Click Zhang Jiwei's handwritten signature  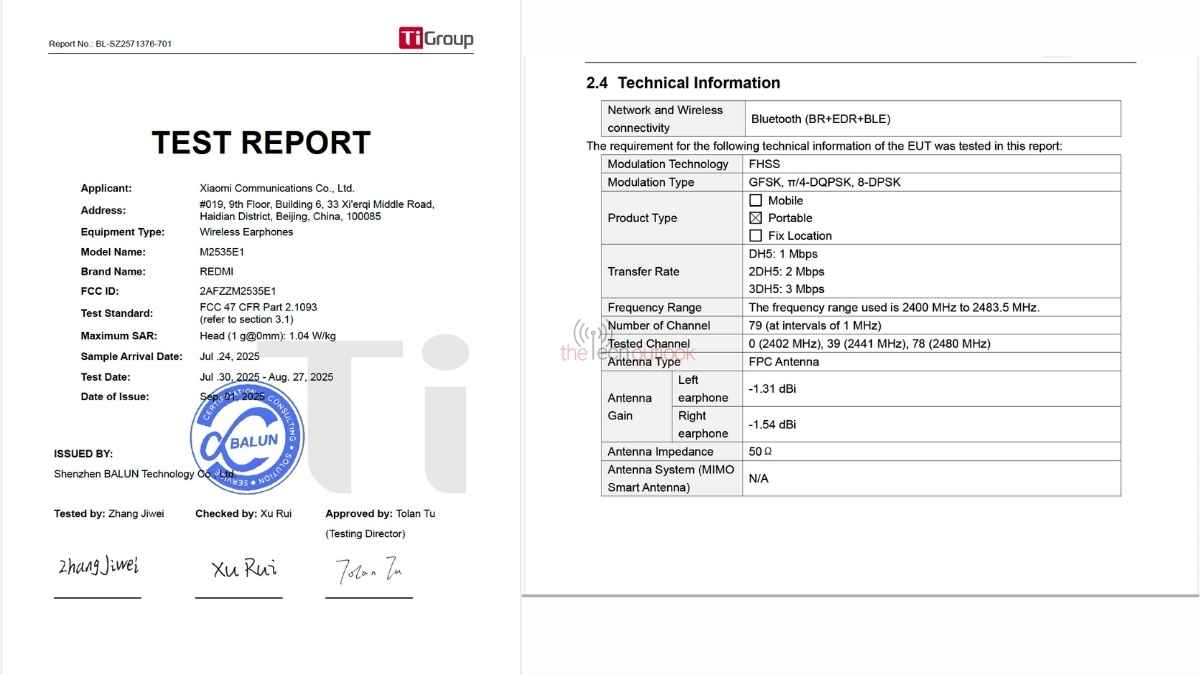pos(98,567)
